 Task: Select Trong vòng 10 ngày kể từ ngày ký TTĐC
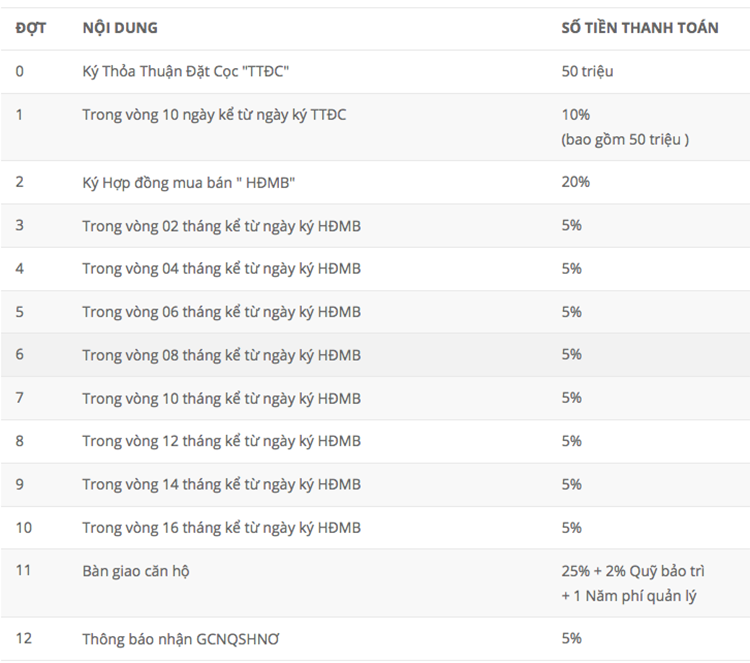[x=214, y=115]
